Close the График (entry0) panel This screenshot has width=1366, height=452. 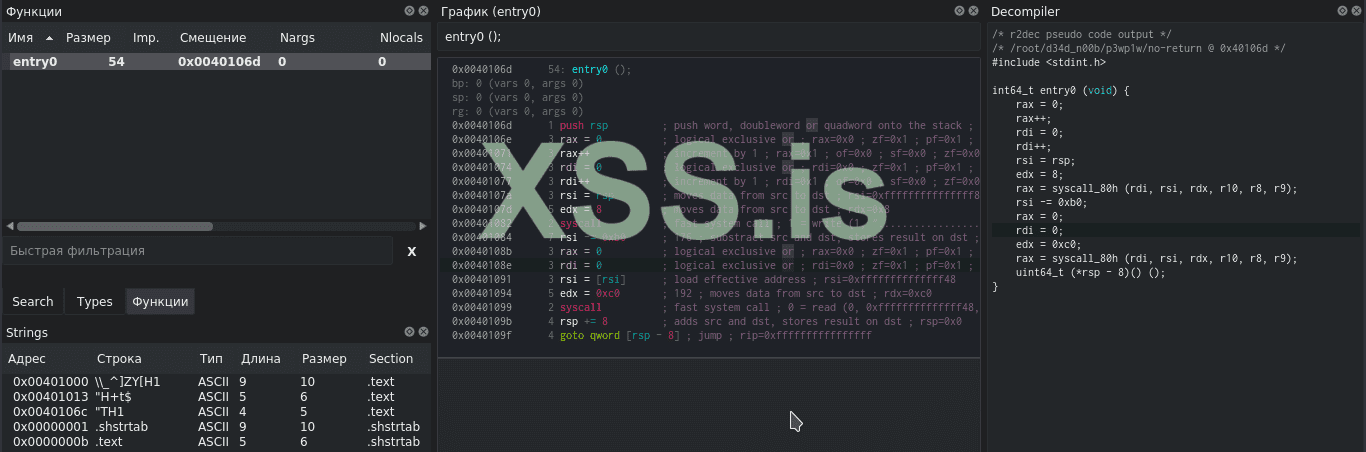click(x=973, y=11)
